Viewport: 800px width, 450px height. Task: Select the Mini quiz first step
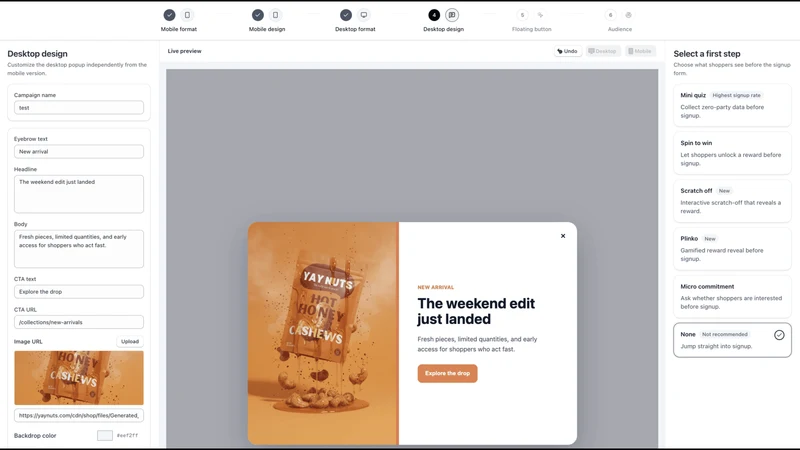tap(732, 105)
